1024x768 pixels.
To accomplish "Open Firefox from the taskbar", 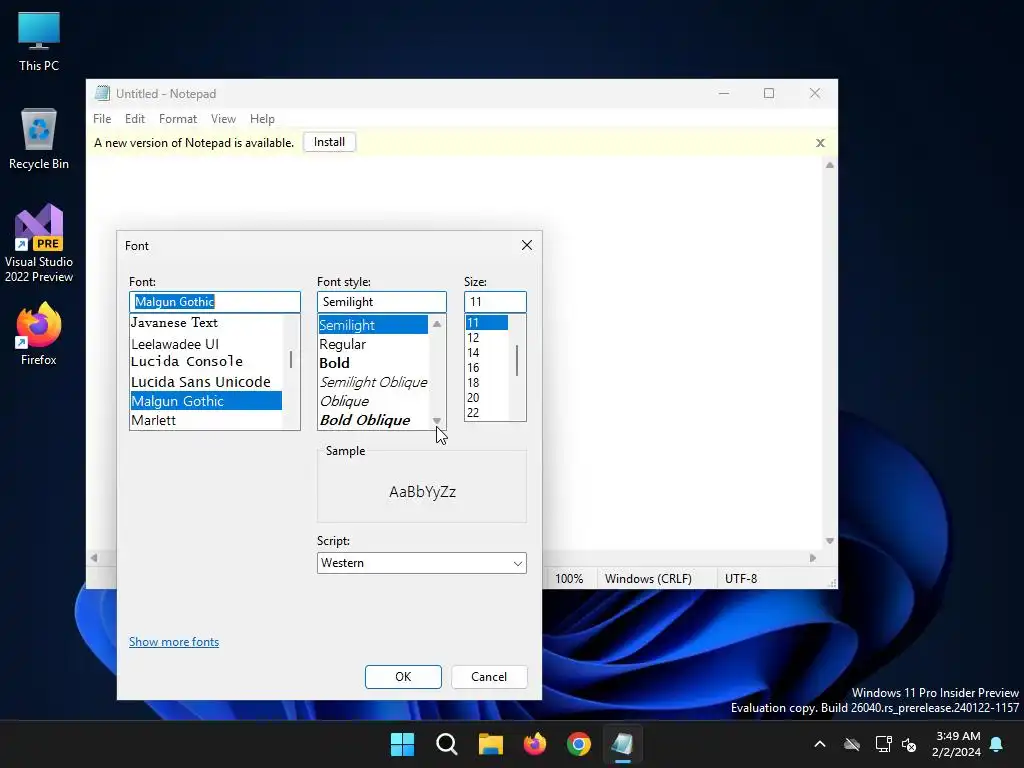I will 534,744.
